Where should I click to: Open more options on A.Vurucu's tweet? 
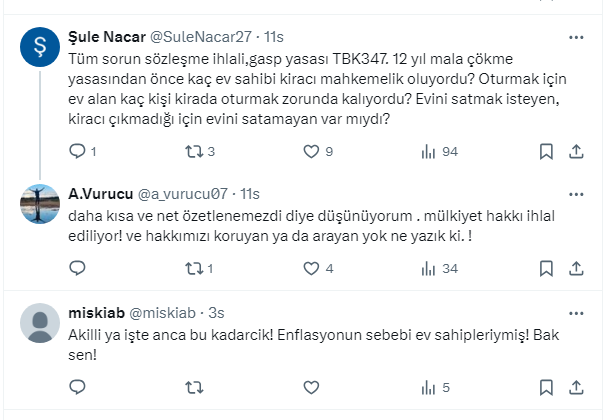coord(576,193)
